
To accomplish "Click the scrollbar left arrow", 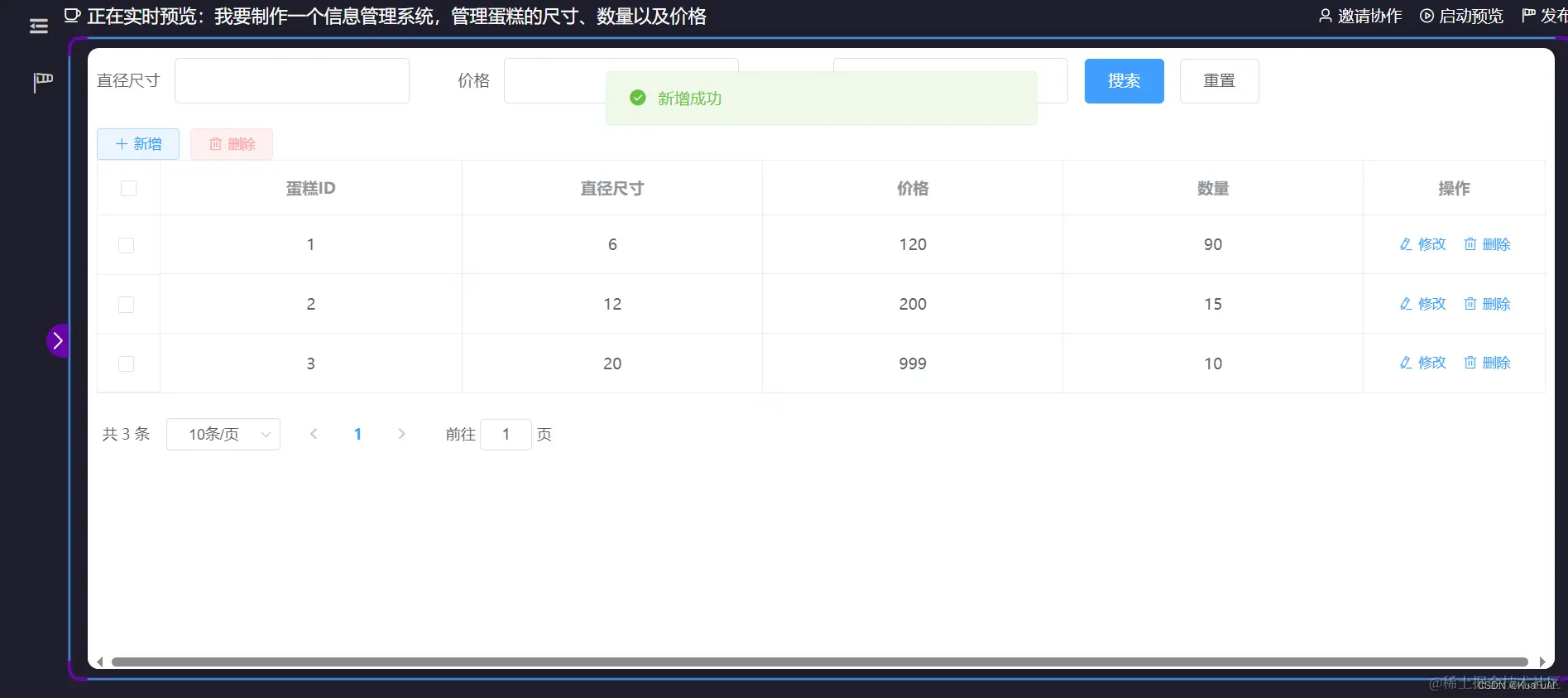I will pyautogui.click(x=99, y=662).
